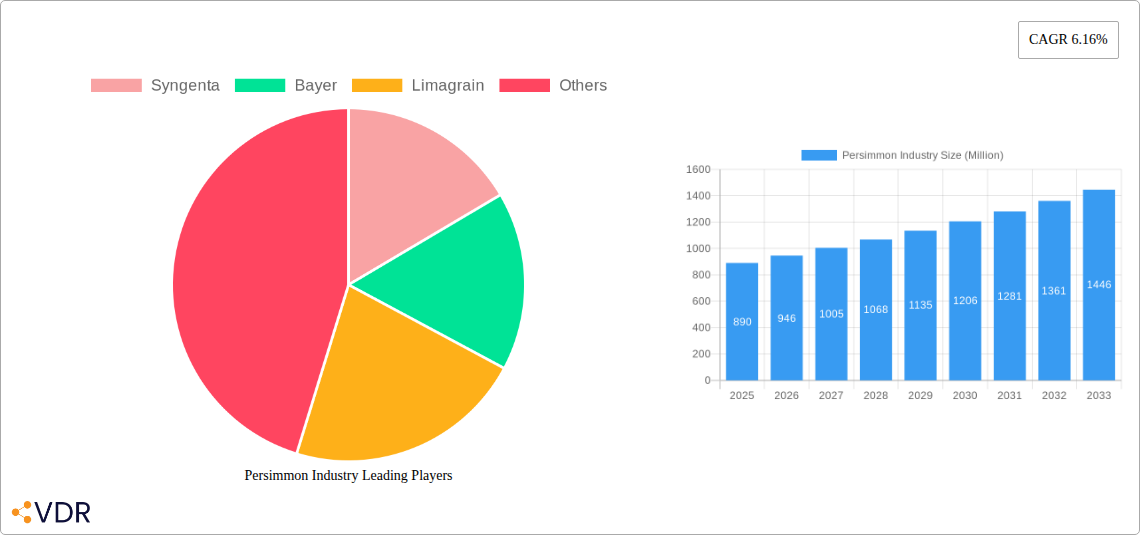Select the red Others pie slice
Viewport: 1140px width, 535px height.
pyautogui.click(x=250, y=280)
